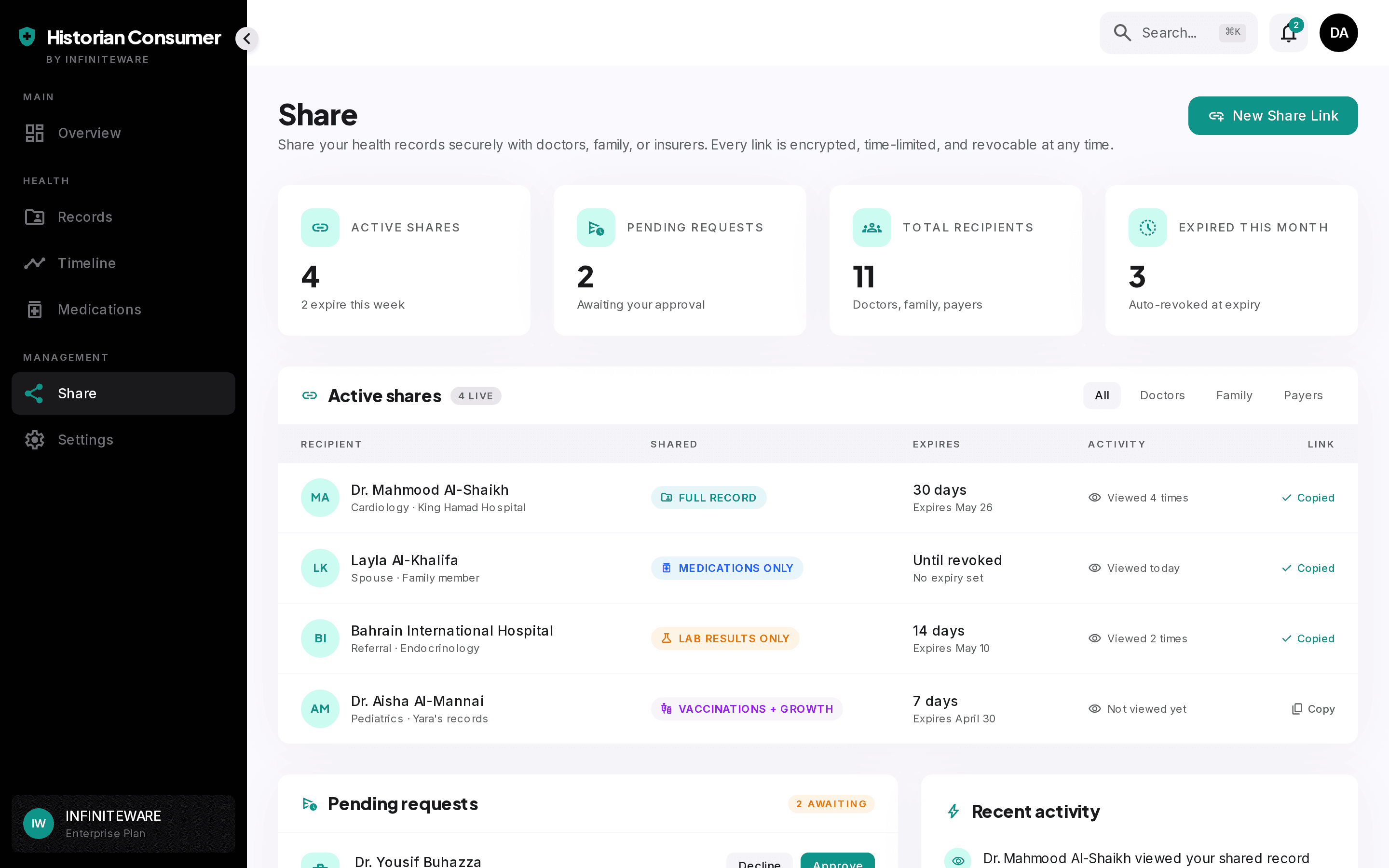Viewport: 1389px width, 868px height.
Task: Click the AM avatar for Dr. Aisha
Action: [x=320, y=709]
